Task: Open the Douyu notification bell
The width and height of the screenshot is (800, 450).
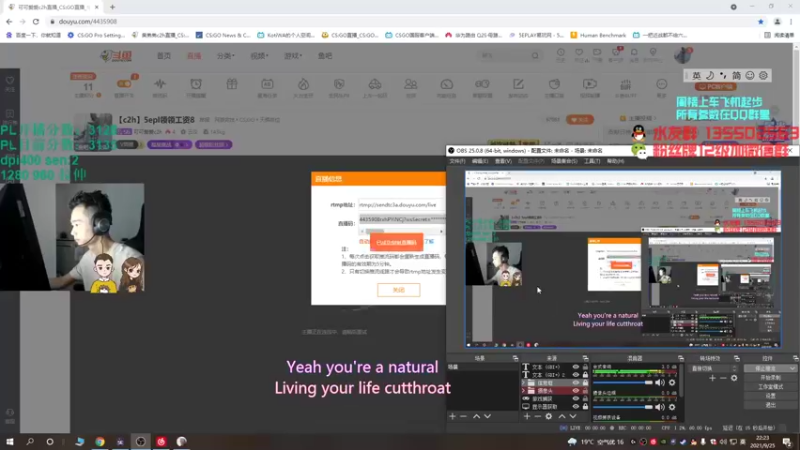Action: [634, 53]
